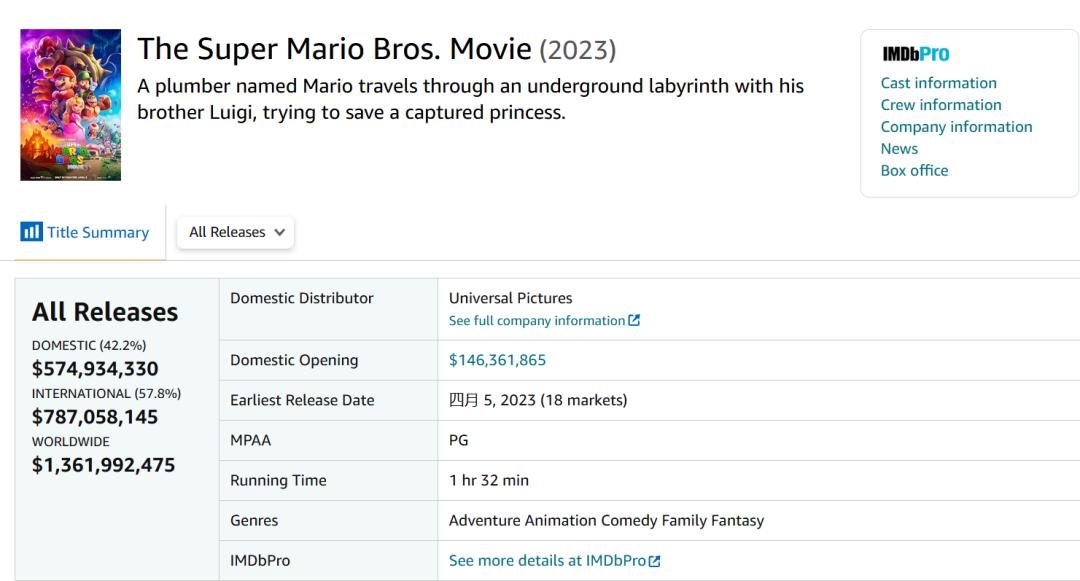Click the Super Mario Bros. movie poster
The image size is (1080, 581).
[70, 105]
